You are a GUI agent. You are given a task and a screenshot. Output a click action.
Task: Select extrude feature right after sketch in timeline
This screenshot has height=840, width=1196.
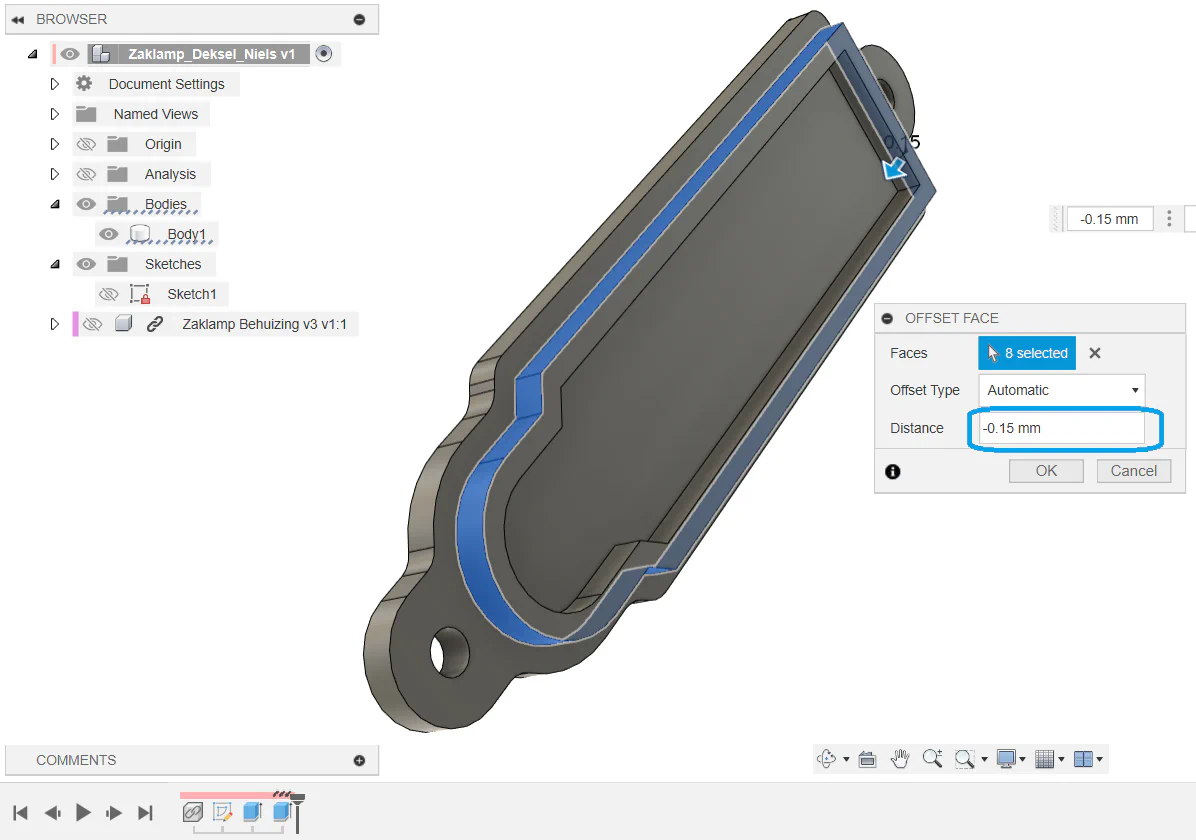point(252,812)
